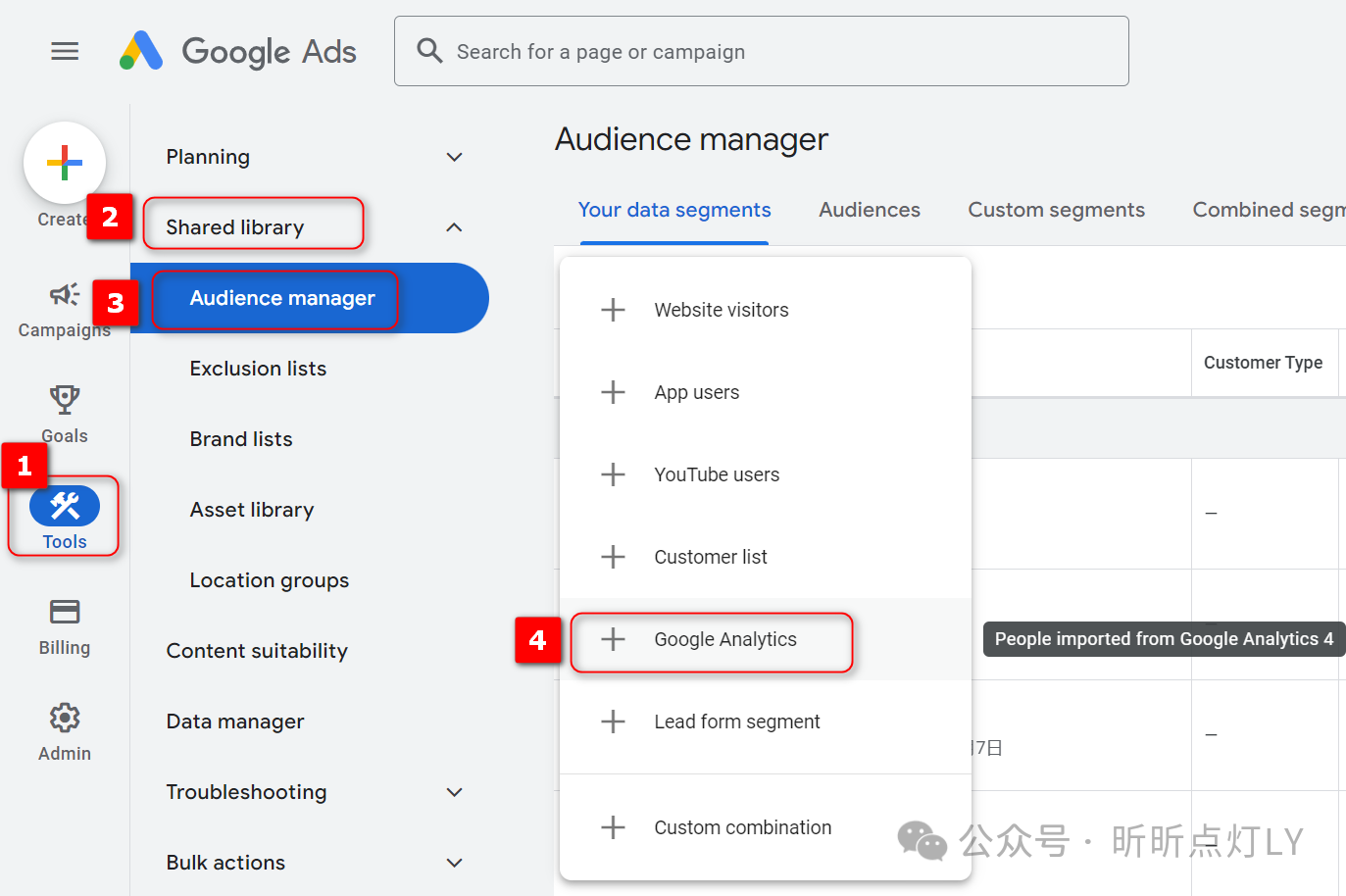Click plus icon next to Website visitors

coord(613,310)
